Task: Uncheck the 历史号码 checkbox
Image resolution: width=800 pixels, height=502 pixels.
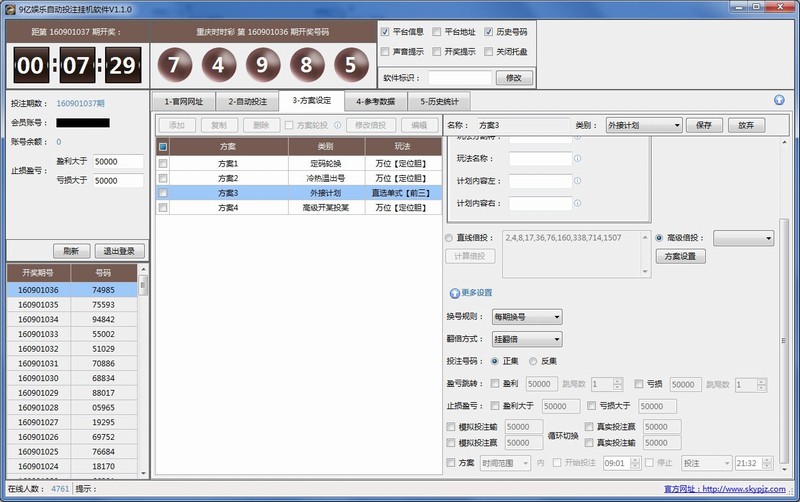Action: (488, 32)
